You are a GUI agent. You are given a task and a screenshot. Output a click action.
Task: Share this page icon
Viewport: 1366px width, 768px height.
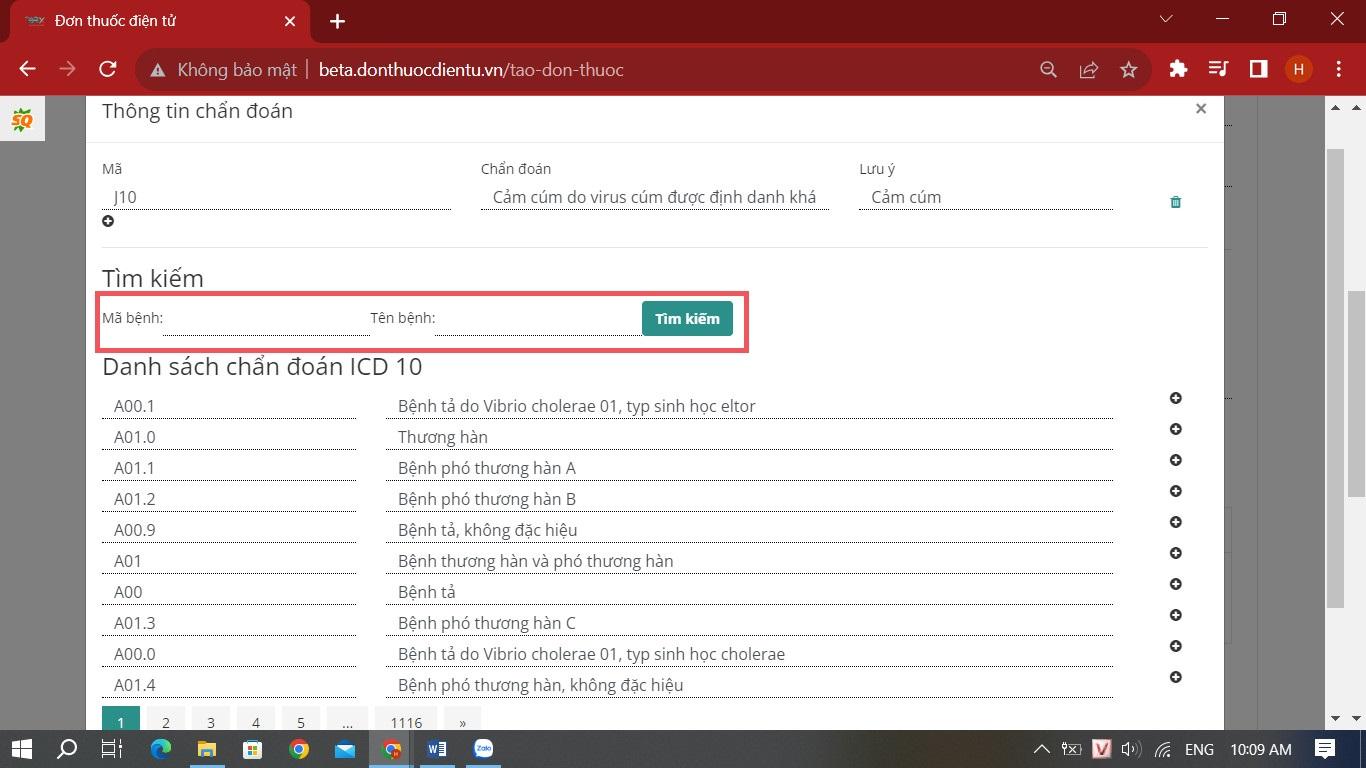tap(1088, 69)
